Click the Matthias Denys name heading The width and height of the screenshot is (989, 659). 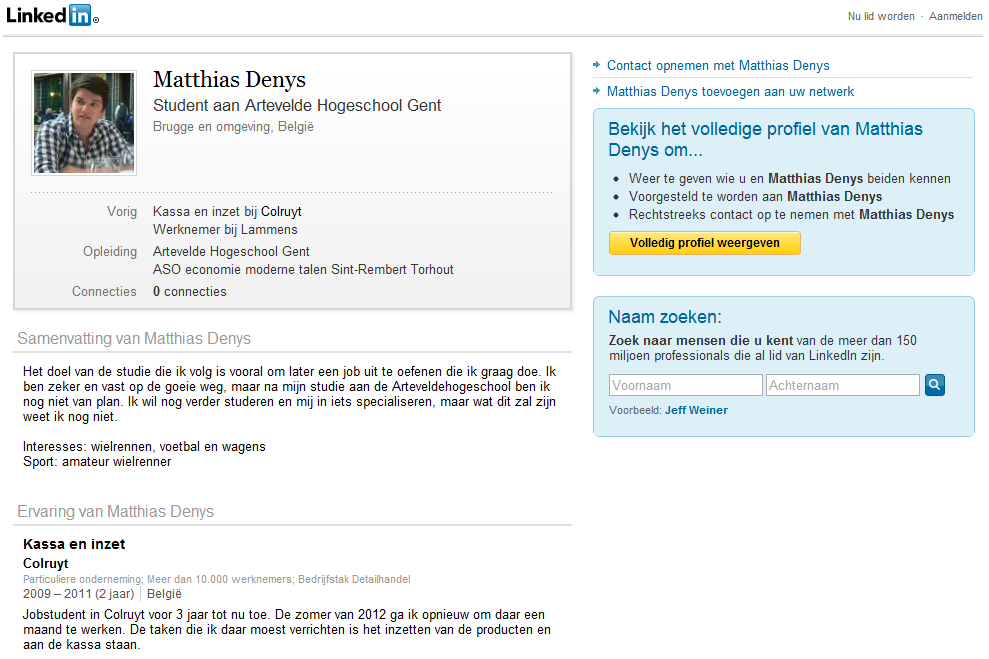[230, 80]
